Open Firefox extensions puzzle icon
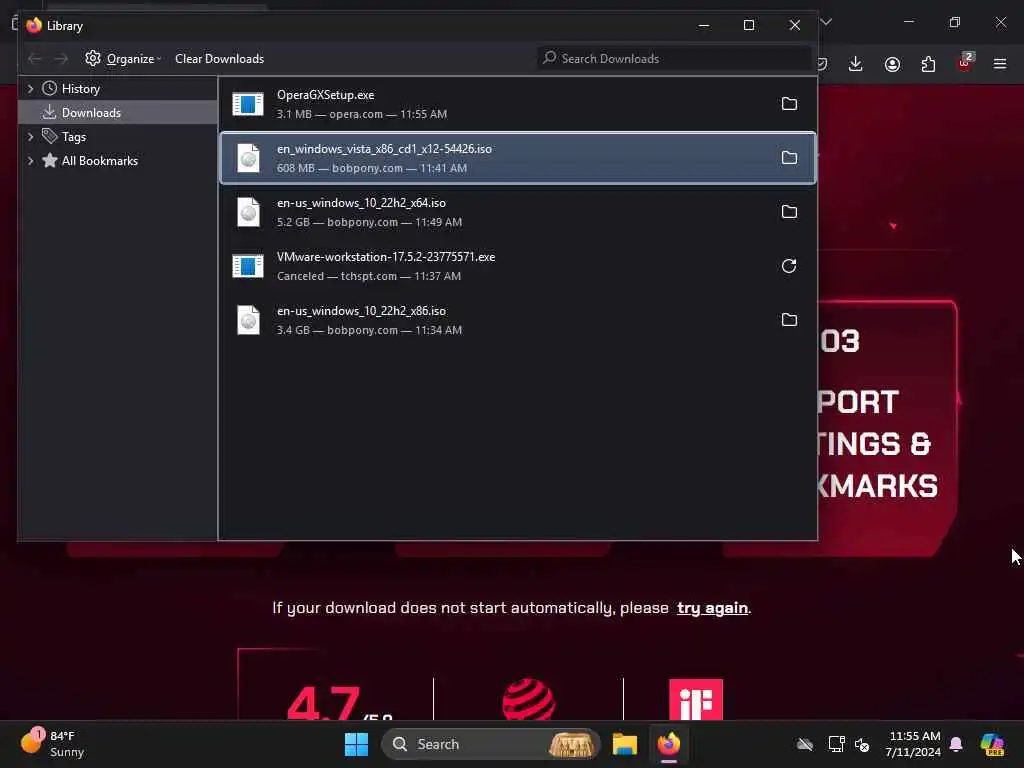This screenshot has height=768, width=1024. click(x=928, y=64)
